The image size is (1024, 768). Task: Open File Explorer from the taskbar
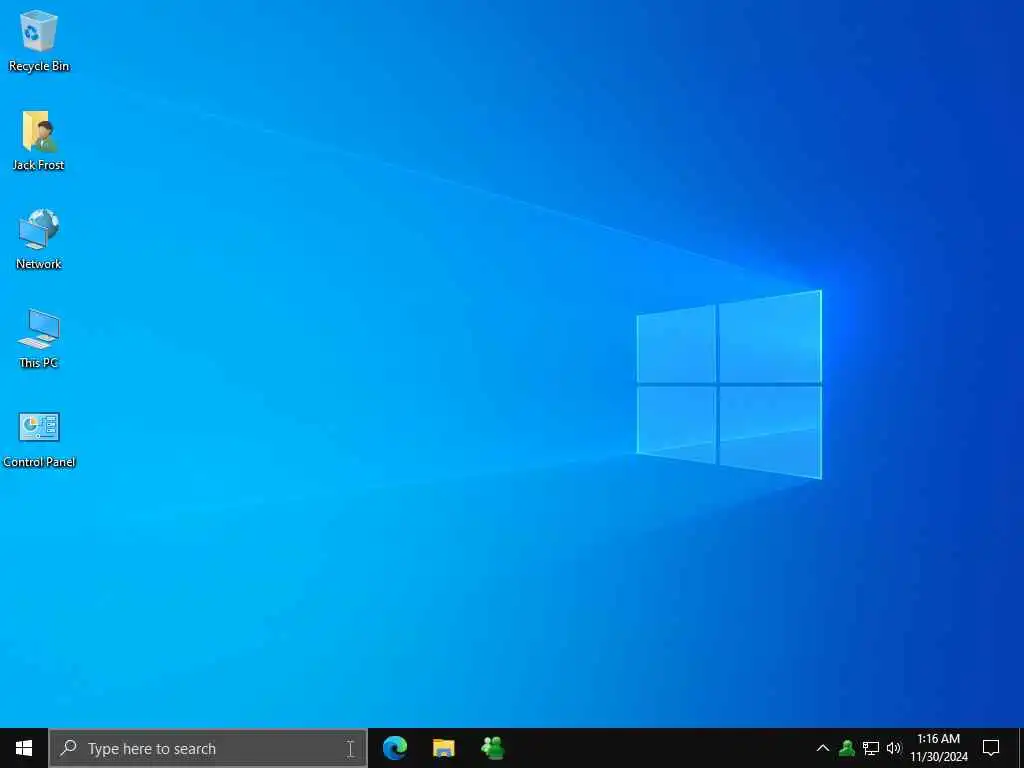click(443, 748)
